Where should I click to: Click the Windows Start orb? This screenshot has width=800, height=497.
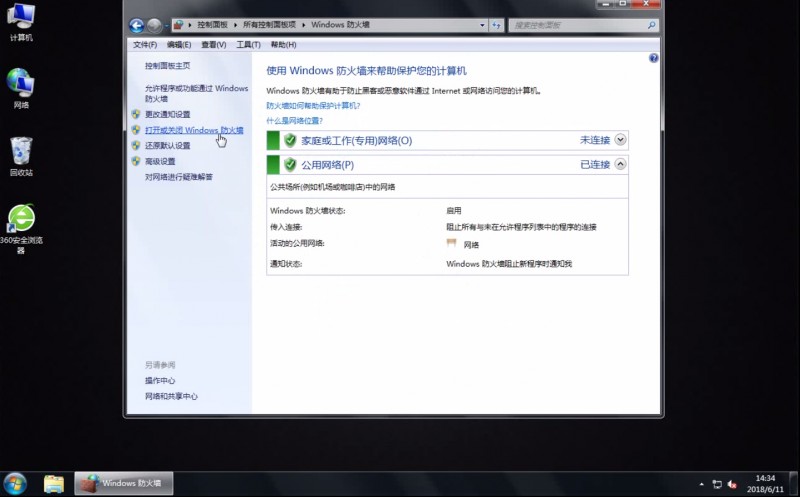[x=14, y=484]
